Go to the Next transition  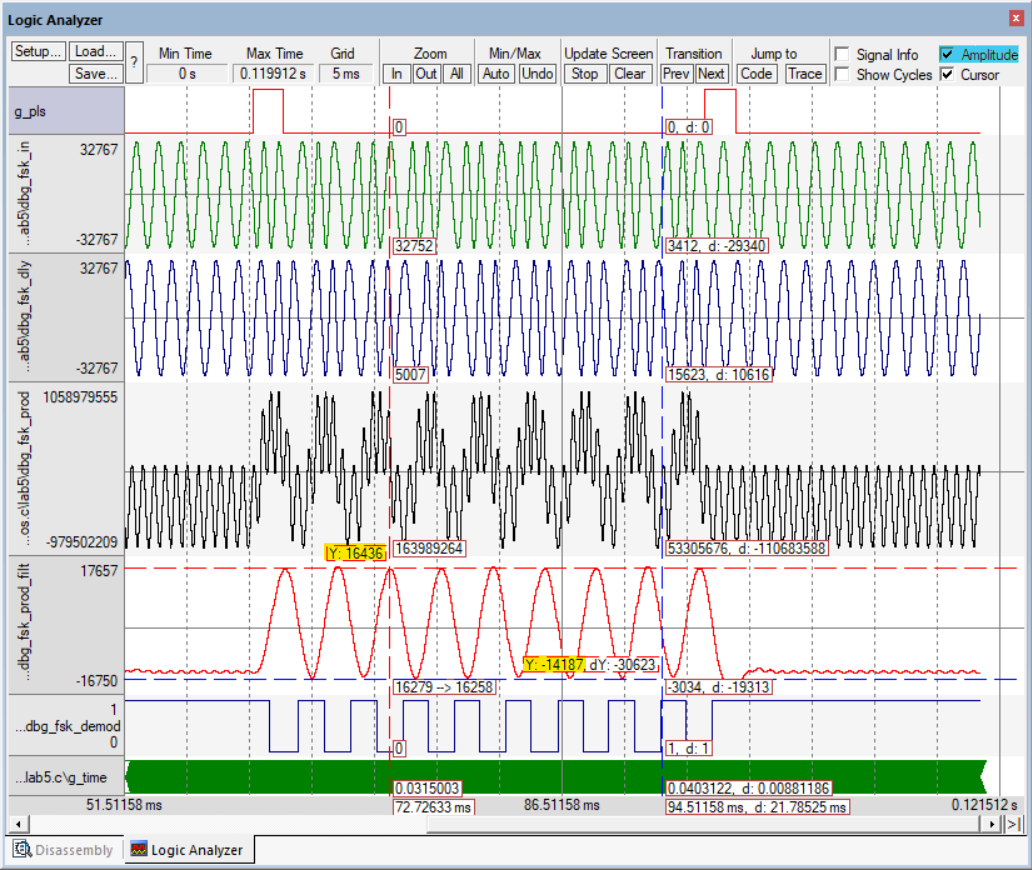click(x=711, y=73)
